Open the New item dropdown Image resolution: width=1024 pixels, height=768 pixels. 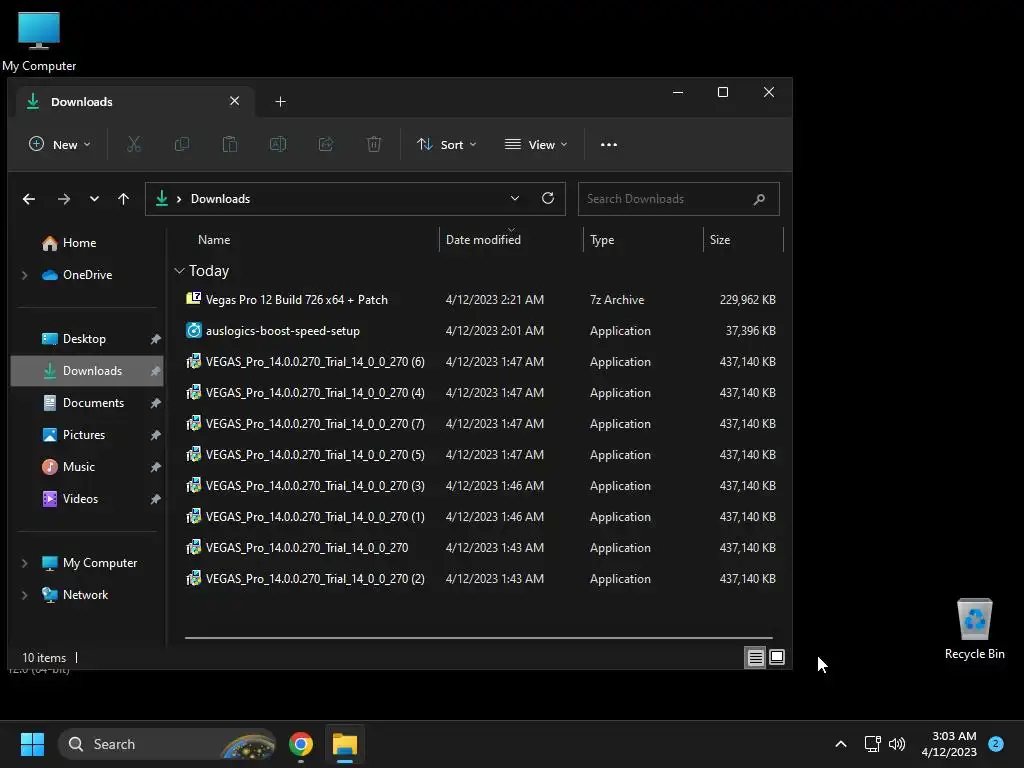(x=59, y=144)
